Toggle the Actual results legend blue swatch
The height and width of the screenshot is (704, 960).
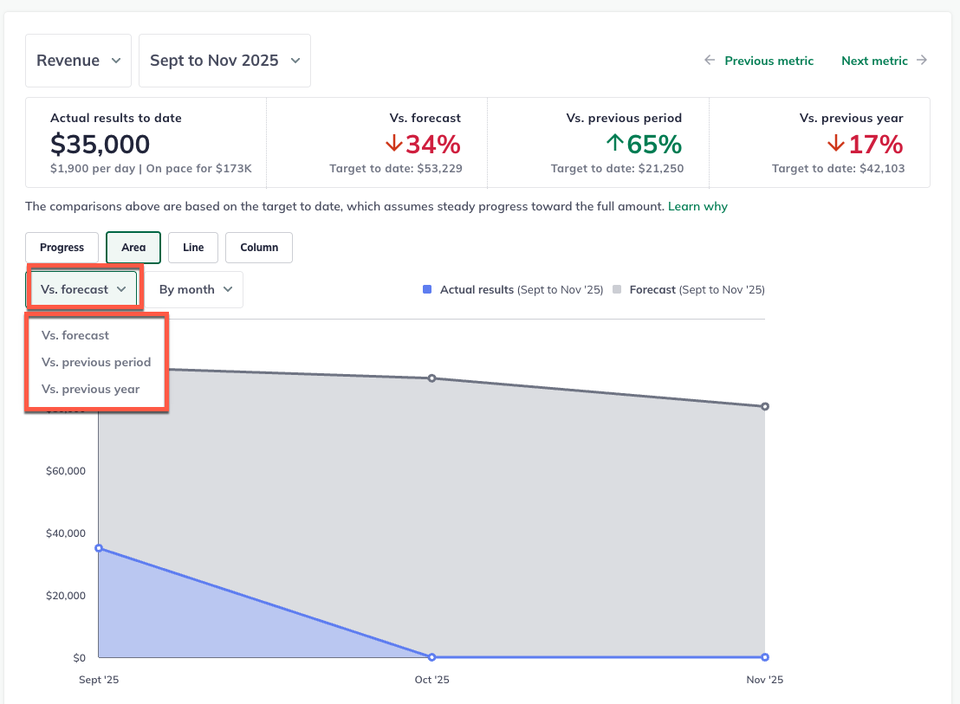(x=427, y=290)
